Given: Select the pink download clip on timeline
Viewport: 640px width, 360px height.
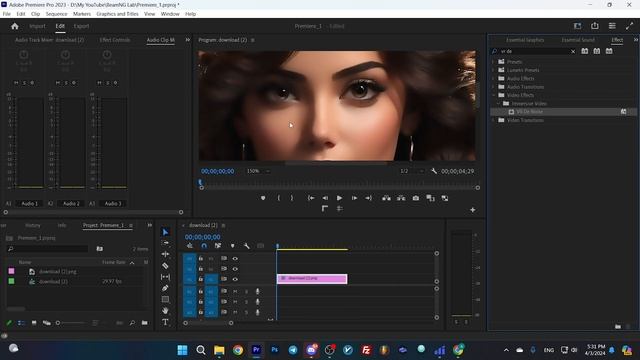Looking at the screenshot, I should point(312,278).
